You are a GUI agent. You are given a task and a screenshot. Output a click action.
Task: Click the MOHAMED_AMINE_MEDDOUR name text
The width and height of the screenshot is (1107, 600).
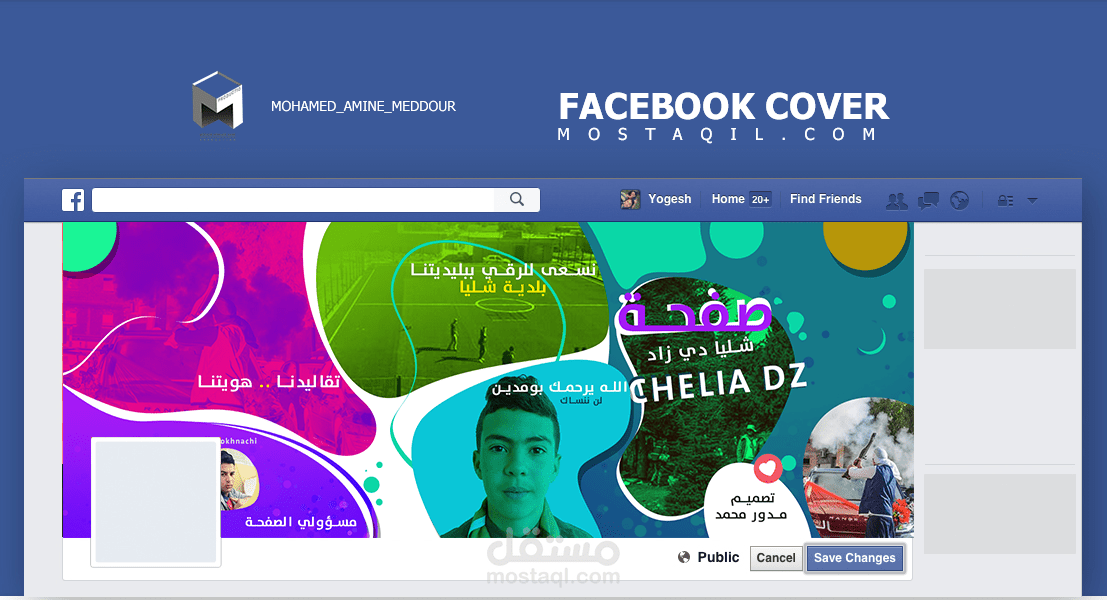tap(363, 107)
